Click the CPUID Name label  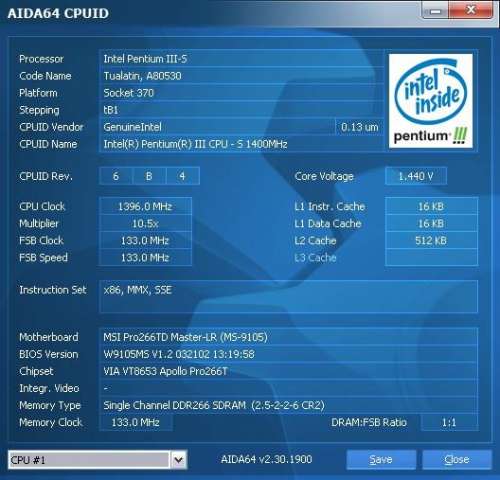click(48, 144)
